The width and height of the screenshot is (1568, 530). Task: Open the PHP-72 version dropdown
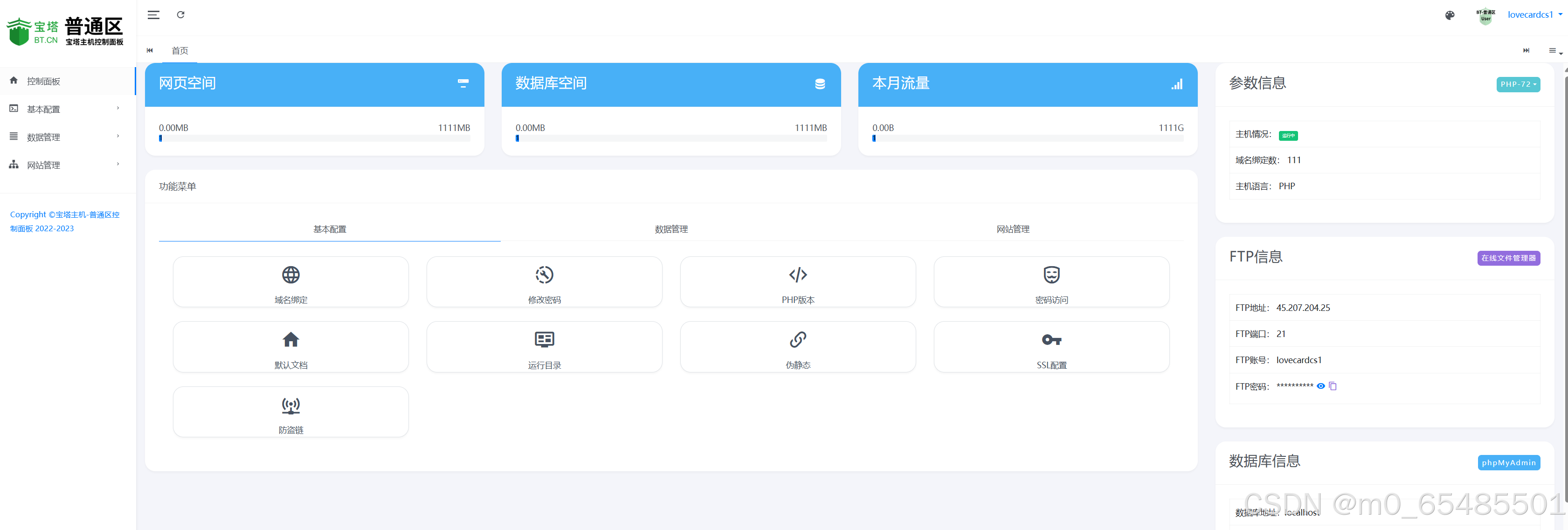click(1518, 84)
